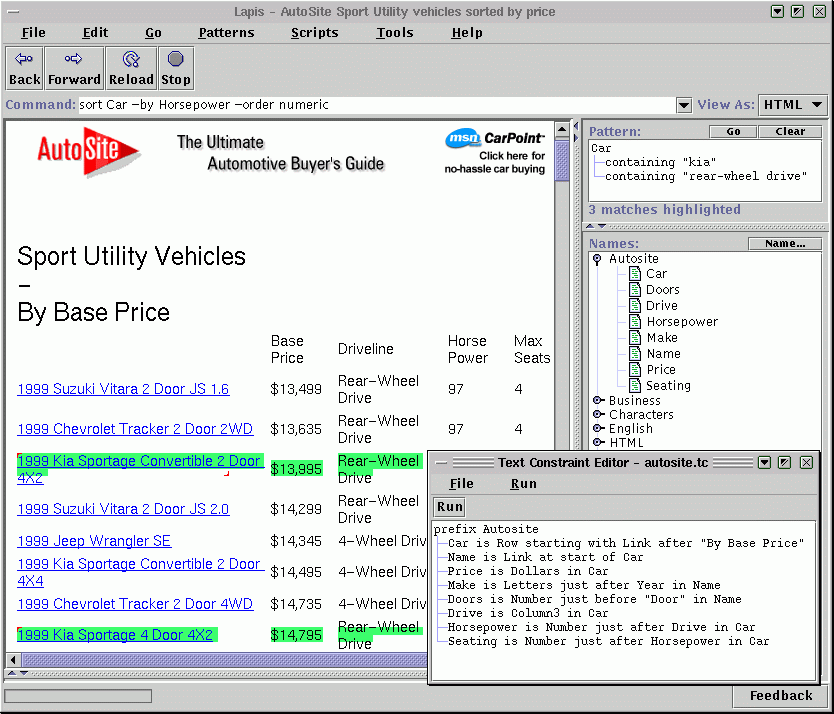Open the command history dropdown arrow
Viewport: 834px width, 714px height.
click(684, 105)
